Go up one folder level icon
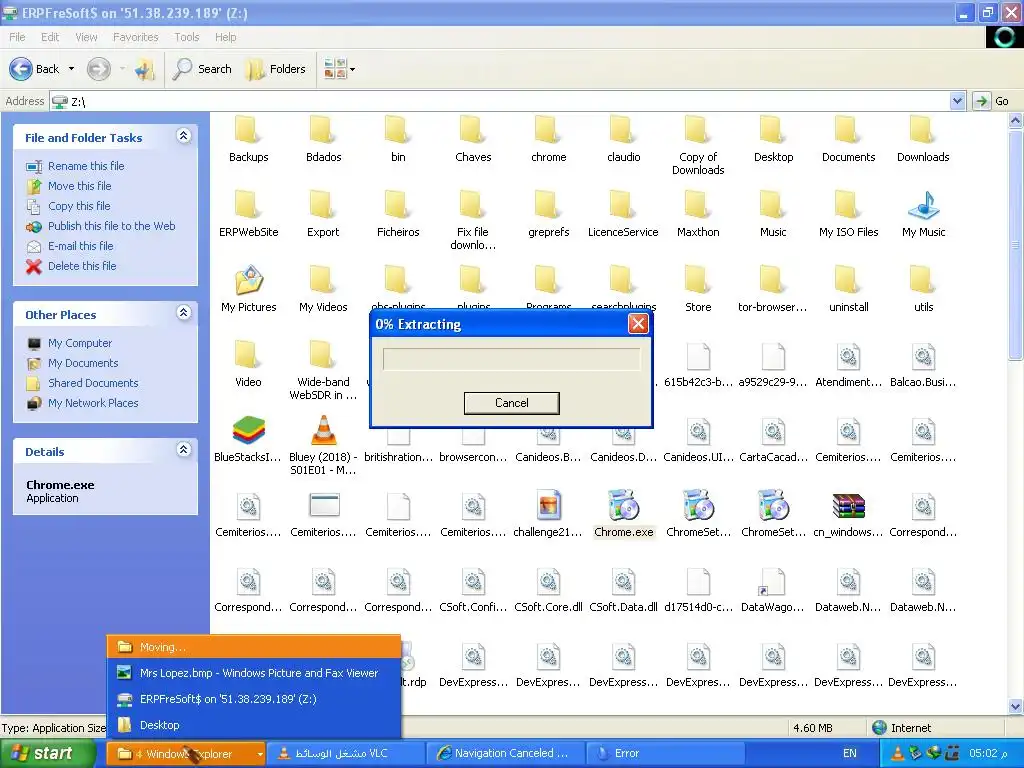 coord(144,69)
